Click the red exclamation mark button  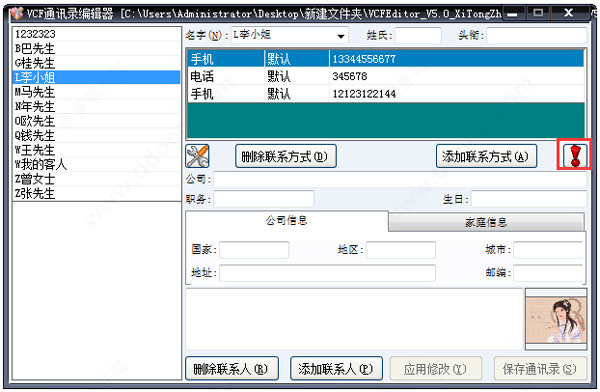click(575, 155)
